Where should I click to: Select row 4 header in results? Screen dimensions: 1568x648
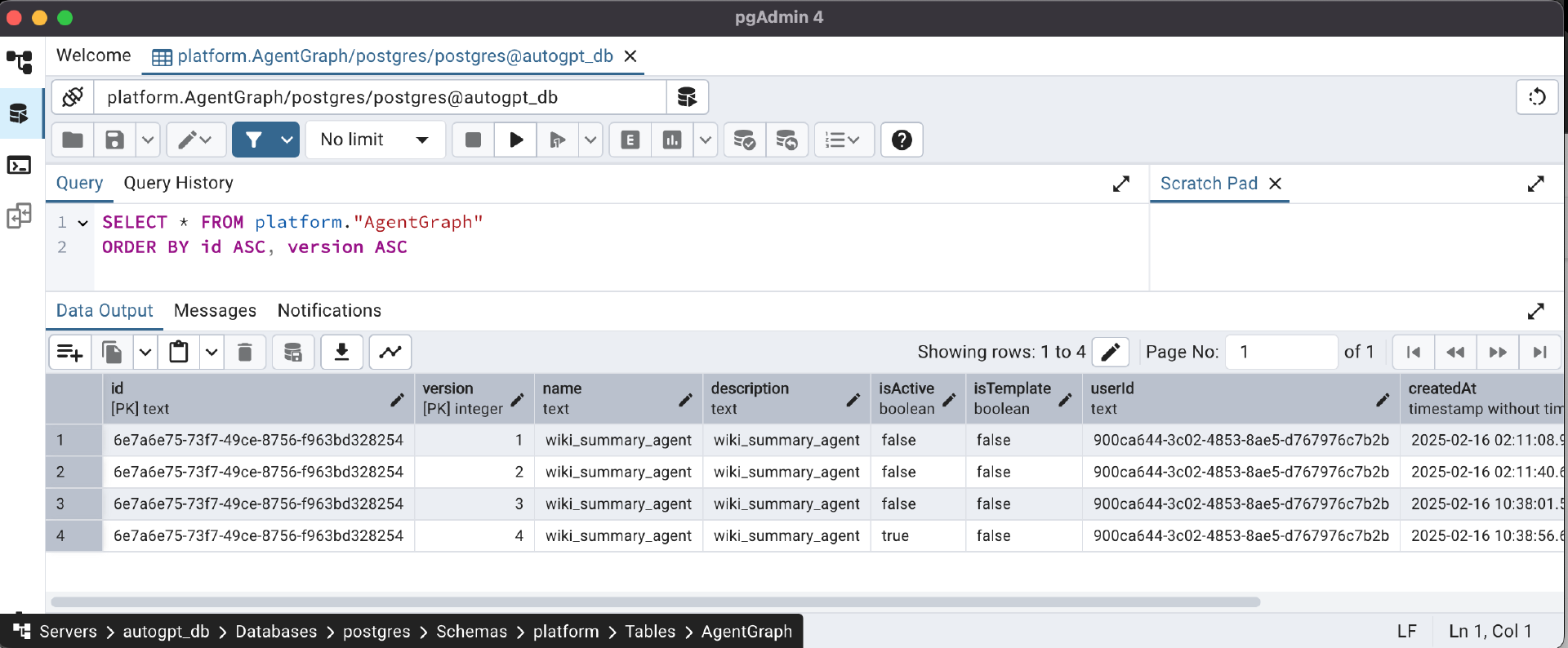73,536
